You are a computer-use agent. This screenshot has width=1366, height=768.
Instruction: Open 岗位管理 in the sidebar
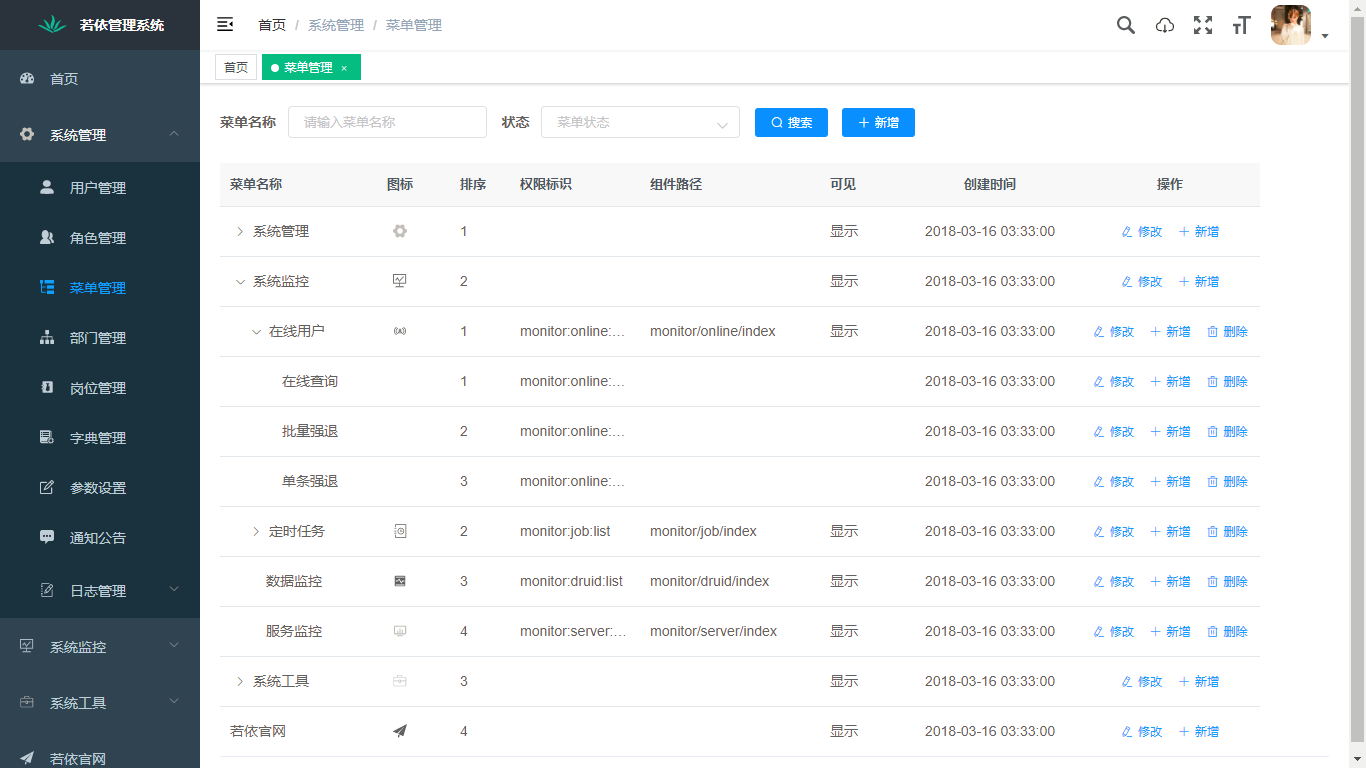(100, 387)
